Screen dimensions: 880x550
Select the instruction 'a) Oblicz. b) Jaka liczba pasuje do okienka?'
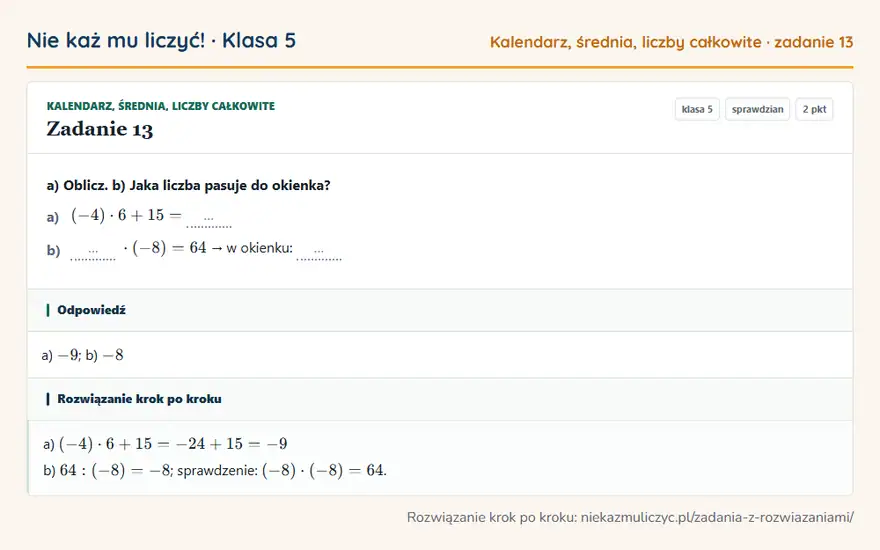[189, 185]
